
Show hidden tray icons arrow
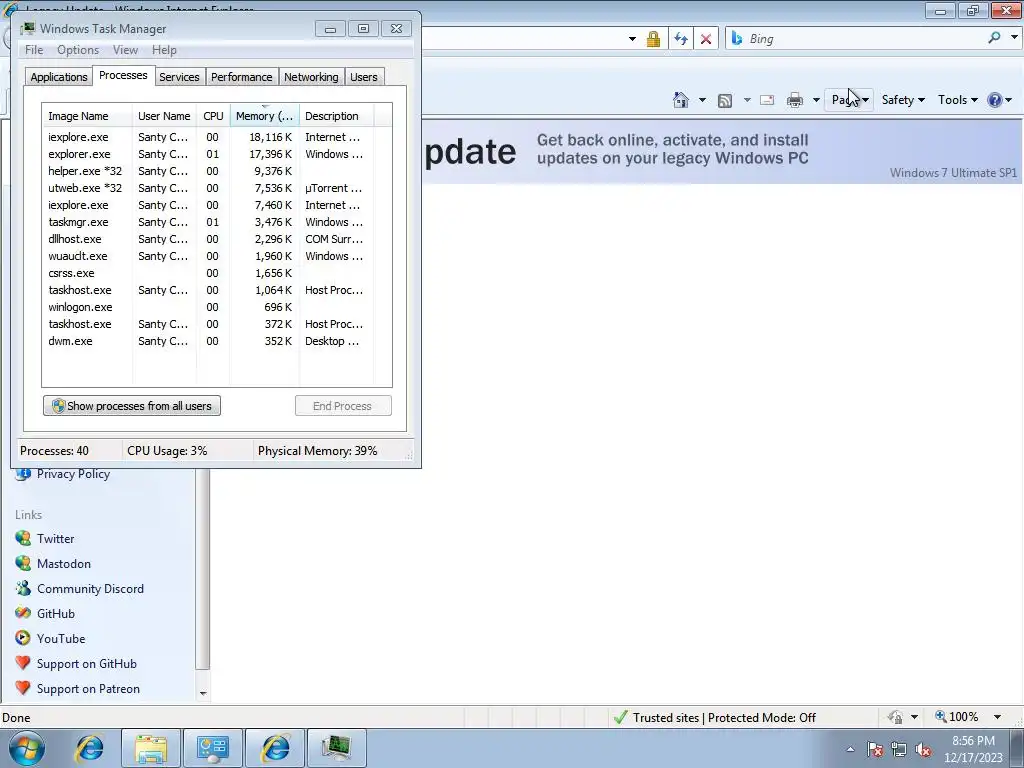[850, 750]
